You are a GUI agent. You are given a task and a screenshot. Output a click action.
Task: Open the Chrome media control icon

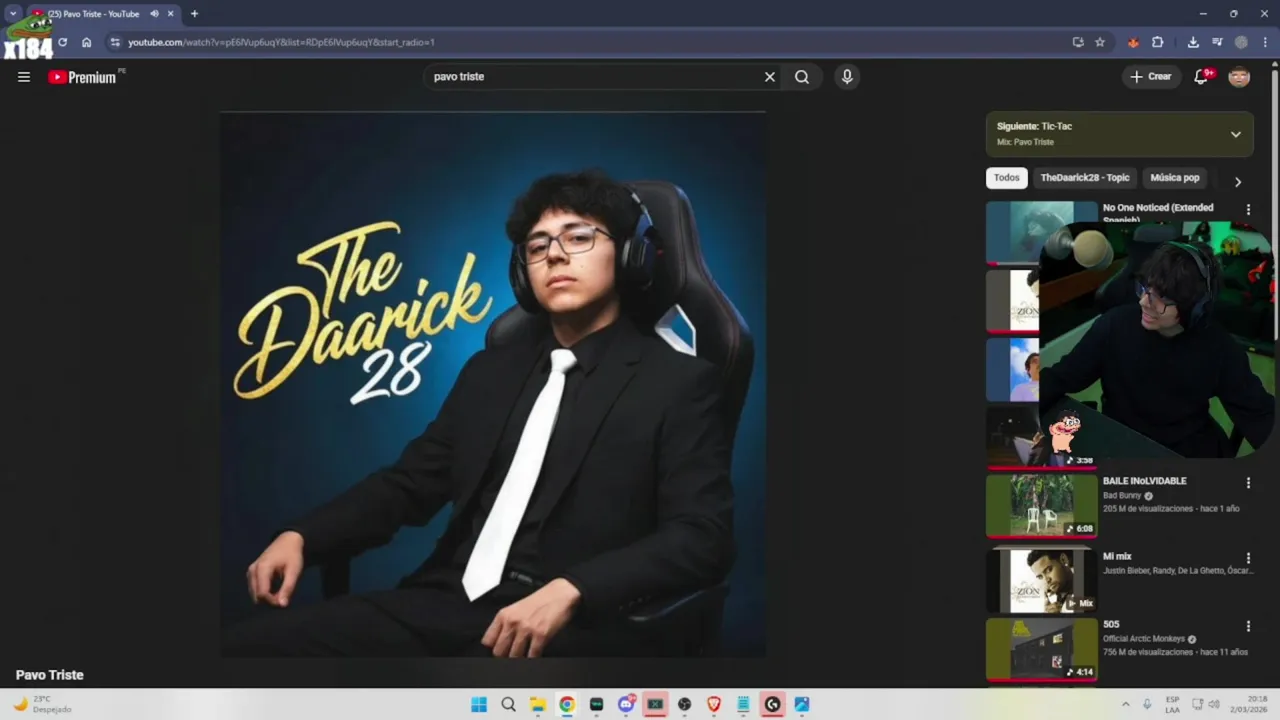(x=1217, y=42)
